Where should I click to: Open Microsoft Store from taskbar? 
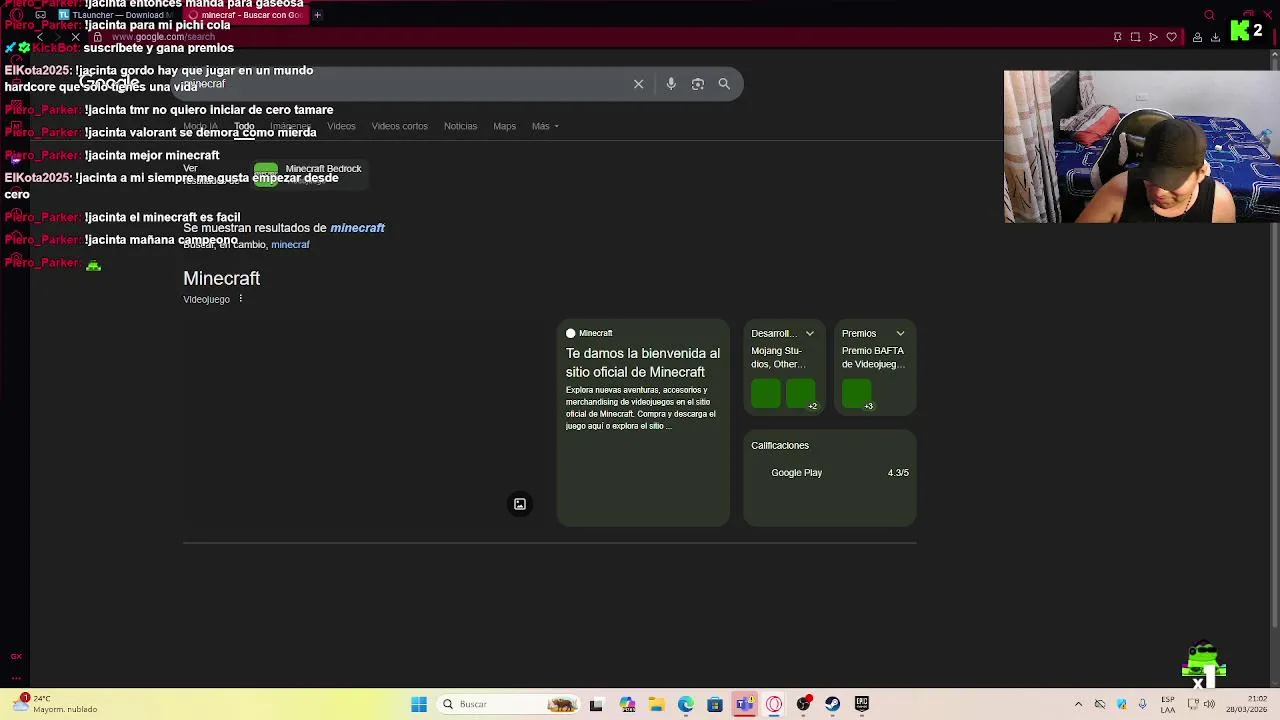[x=714, y=704]
